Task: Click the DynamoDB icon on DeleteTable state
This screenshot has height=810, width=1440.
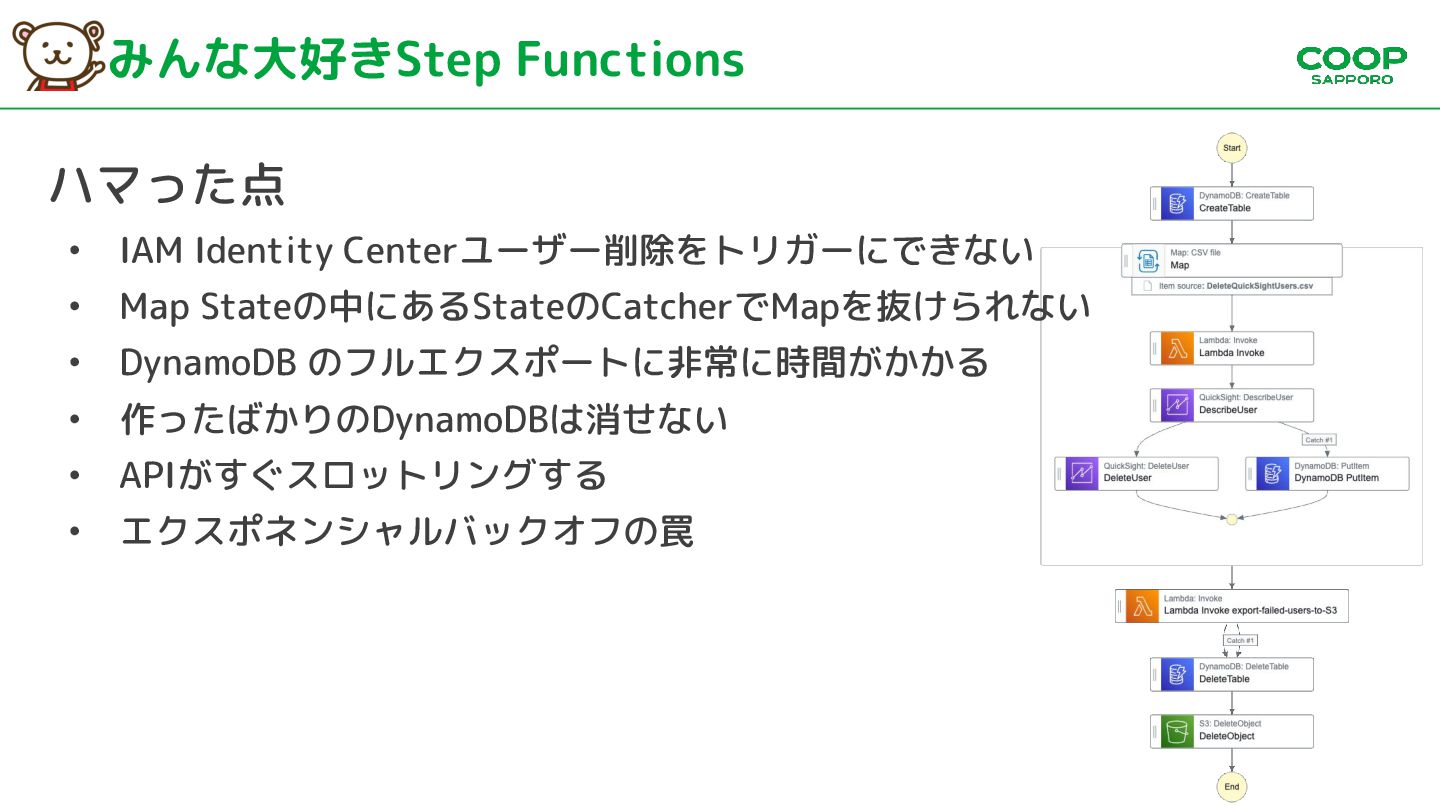Action: (1176, 674)
